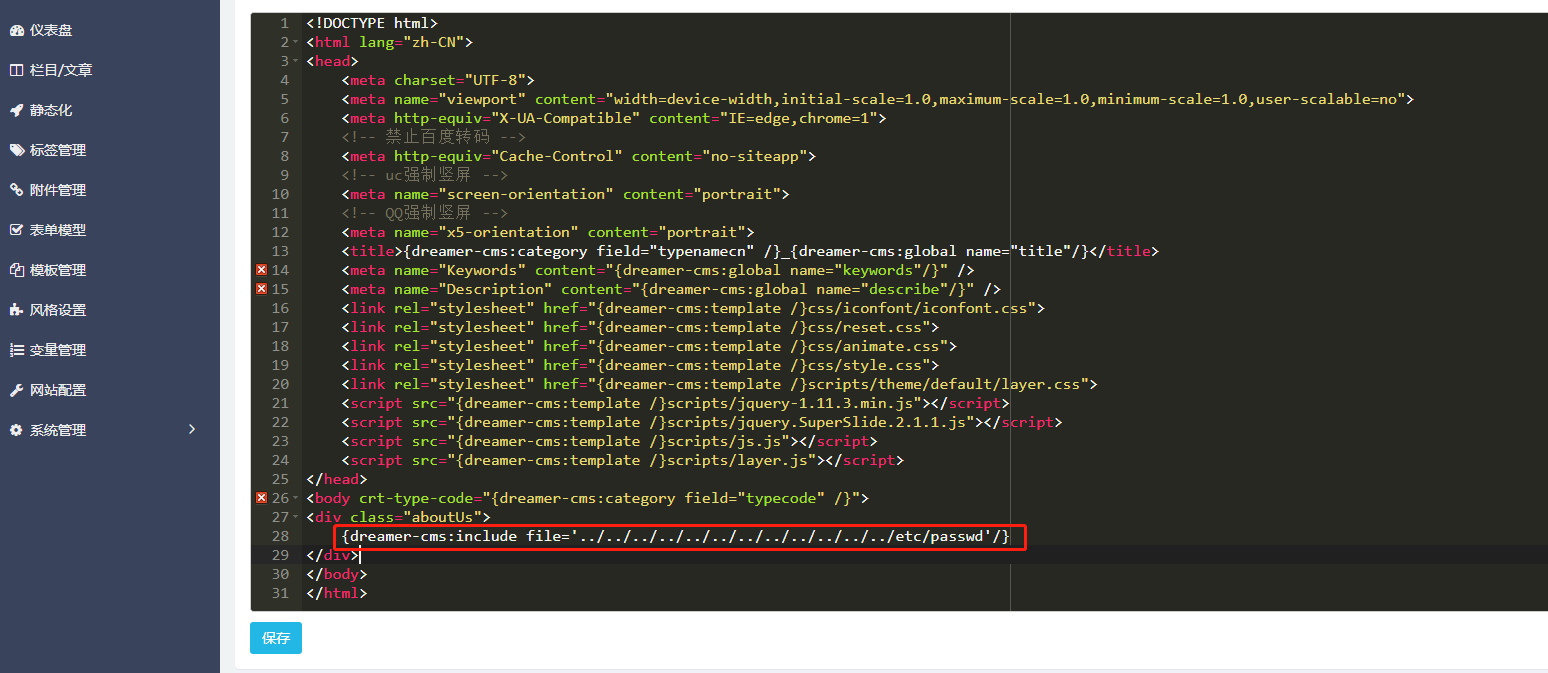Click the closing body tag on line 30

coord(337,574)
